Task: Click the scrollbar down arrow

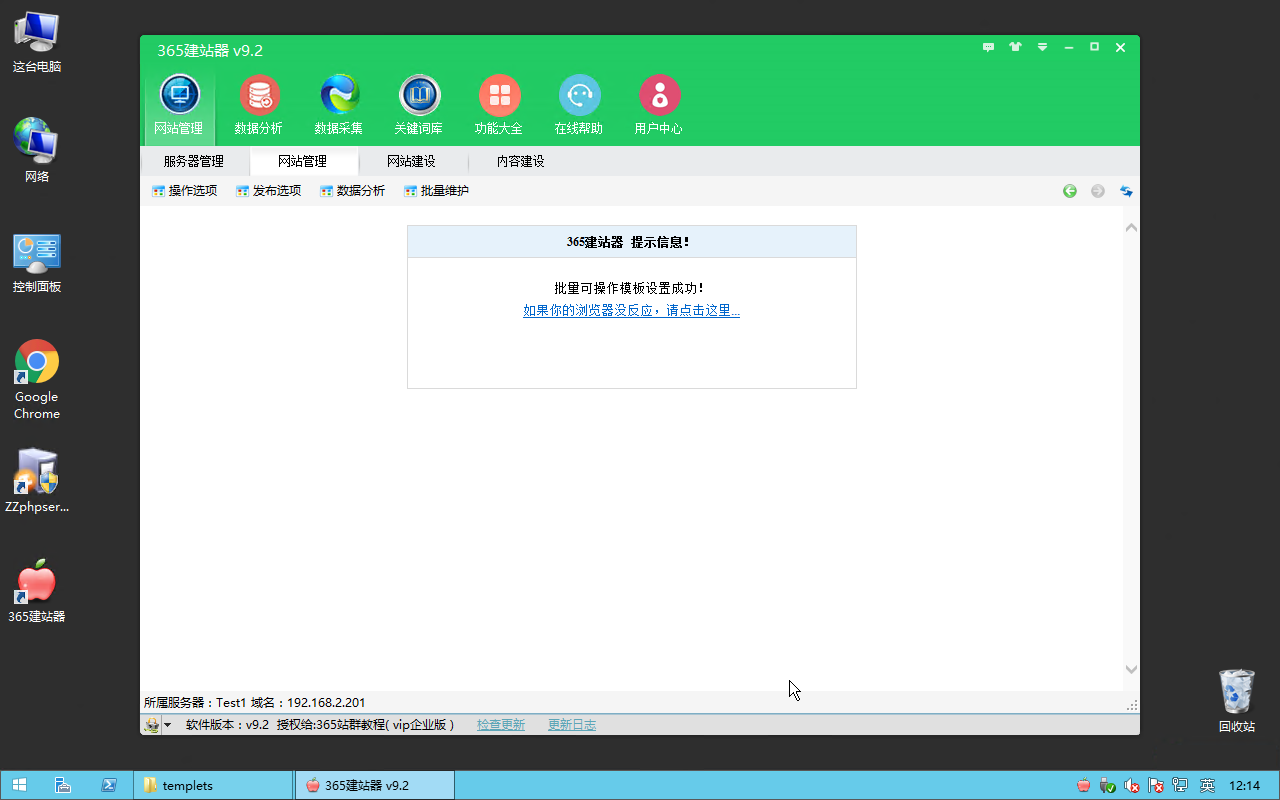Action: pos(1131,669)
